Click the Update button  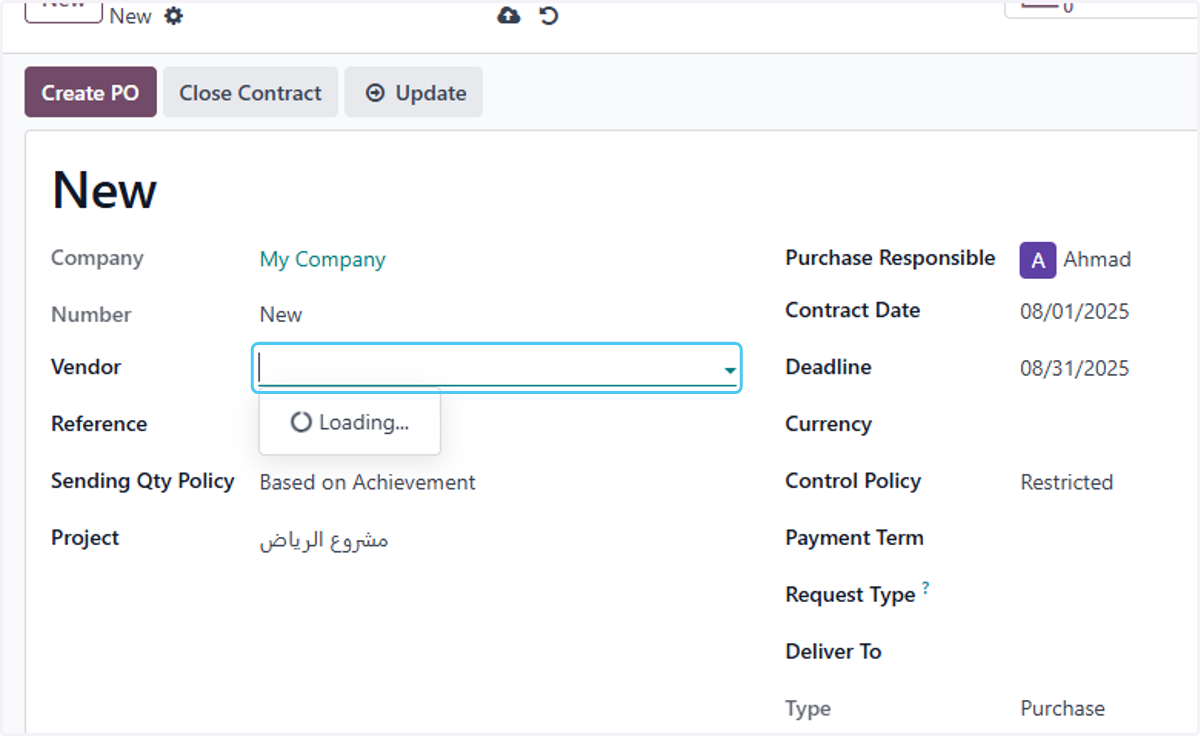pyautogui.click(x=414, y=92)
